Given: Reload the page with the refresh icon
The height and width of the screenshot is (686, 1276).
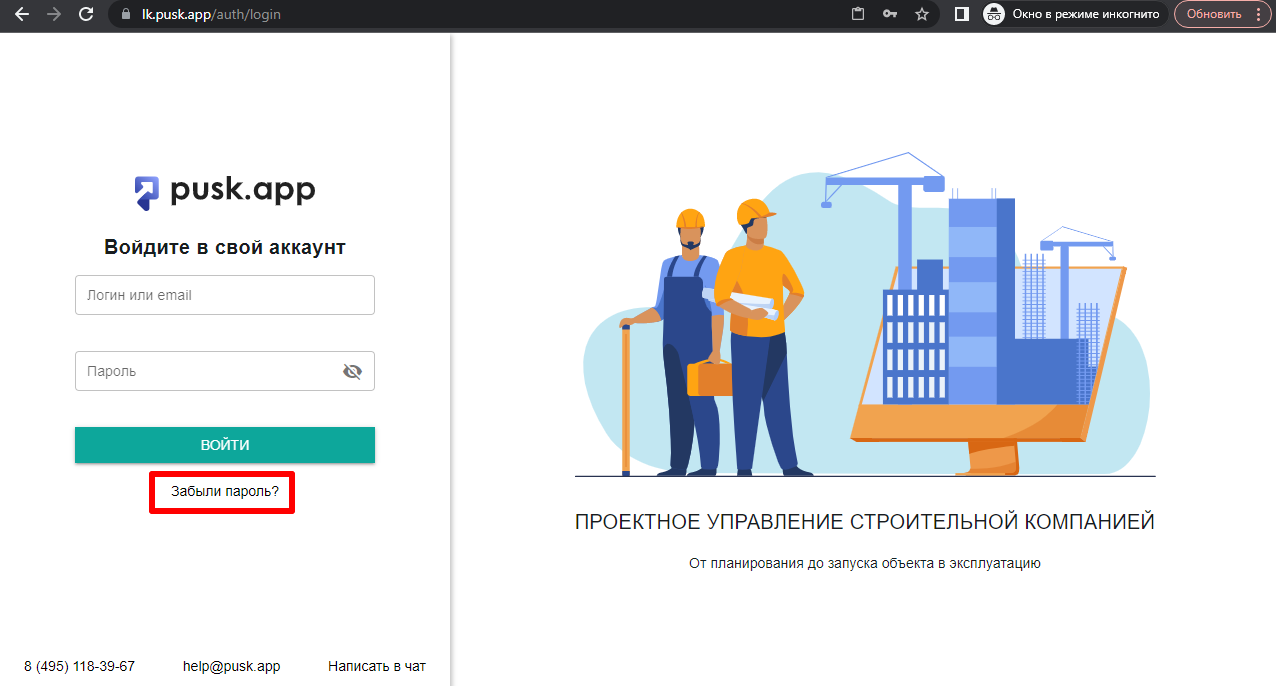Looking at the screenshot, I should click(x=86, y=14).
